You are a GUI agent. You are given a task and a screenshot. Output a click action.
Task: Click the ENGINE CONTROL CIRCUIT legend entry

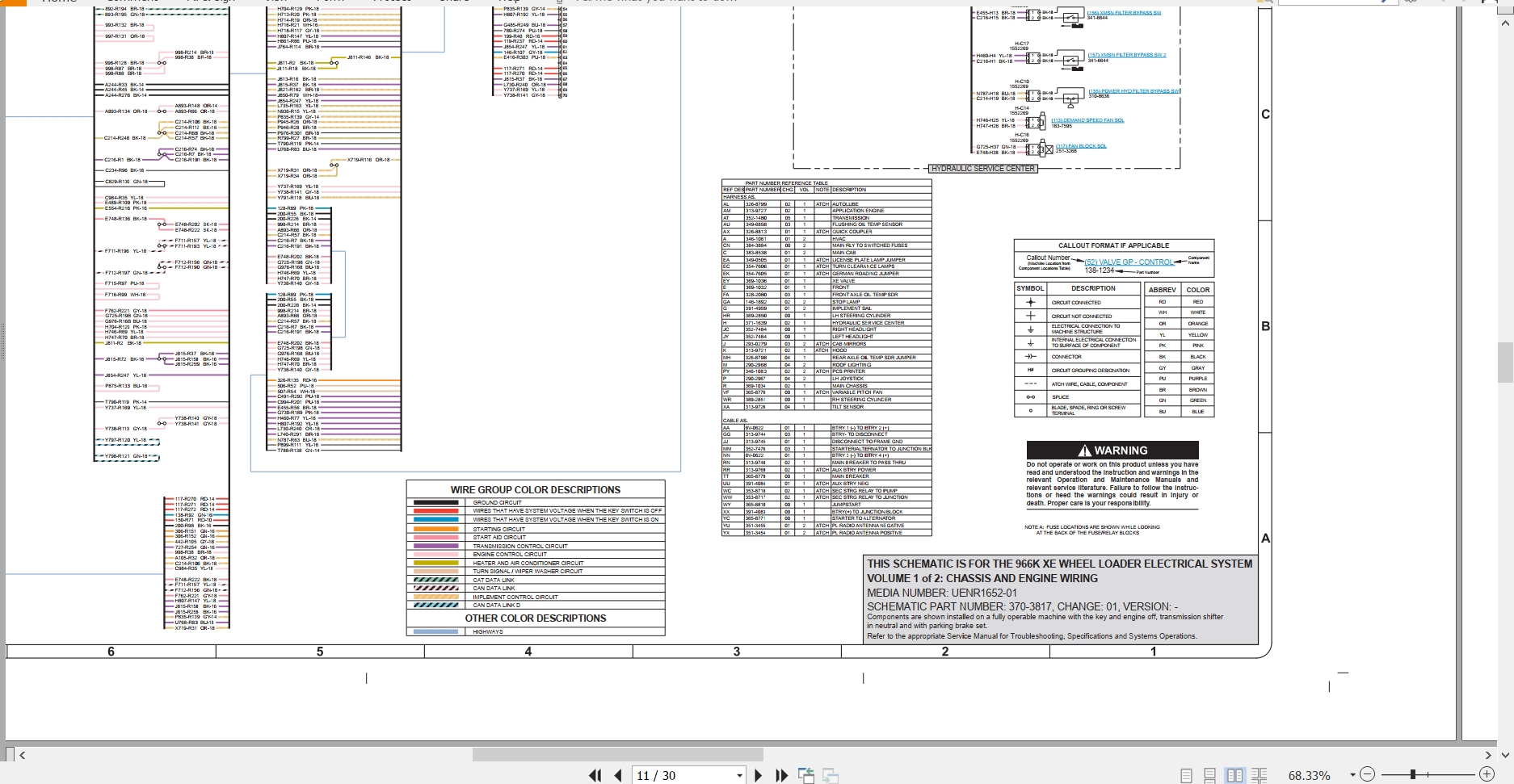point(510,555)
